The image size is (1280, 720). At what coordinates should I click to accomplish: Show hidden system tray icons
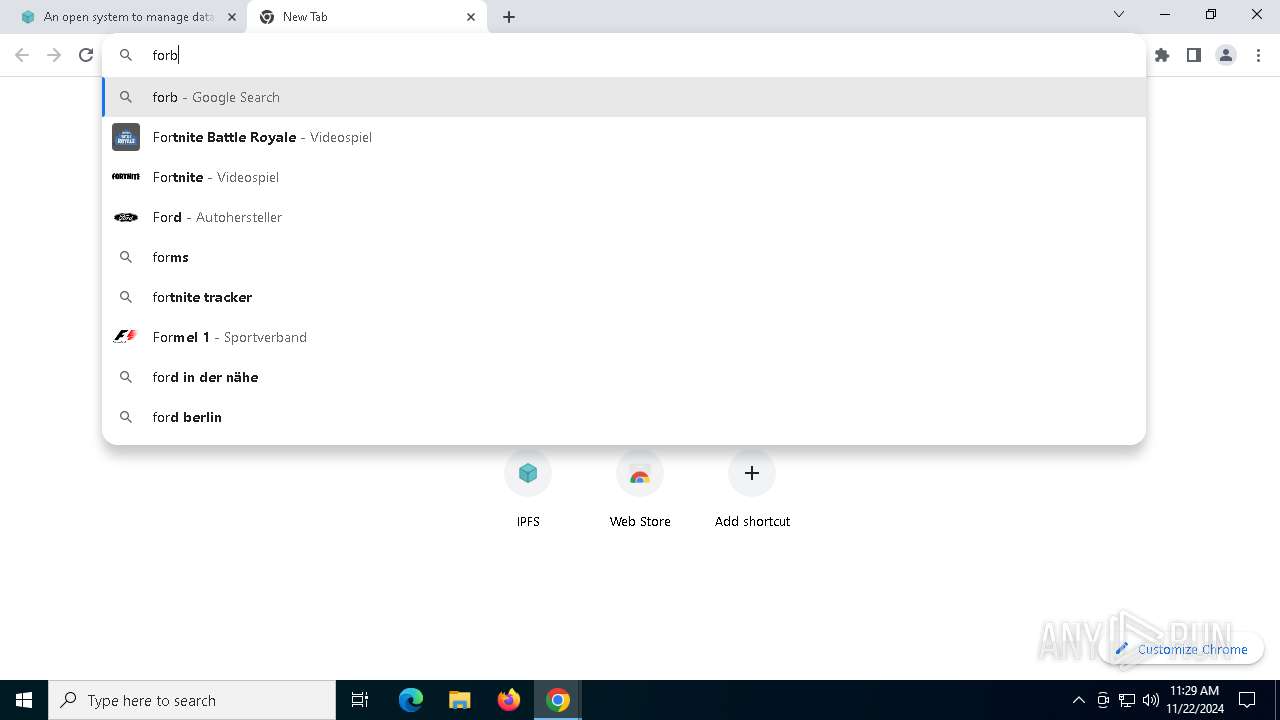coord(1078,700)
